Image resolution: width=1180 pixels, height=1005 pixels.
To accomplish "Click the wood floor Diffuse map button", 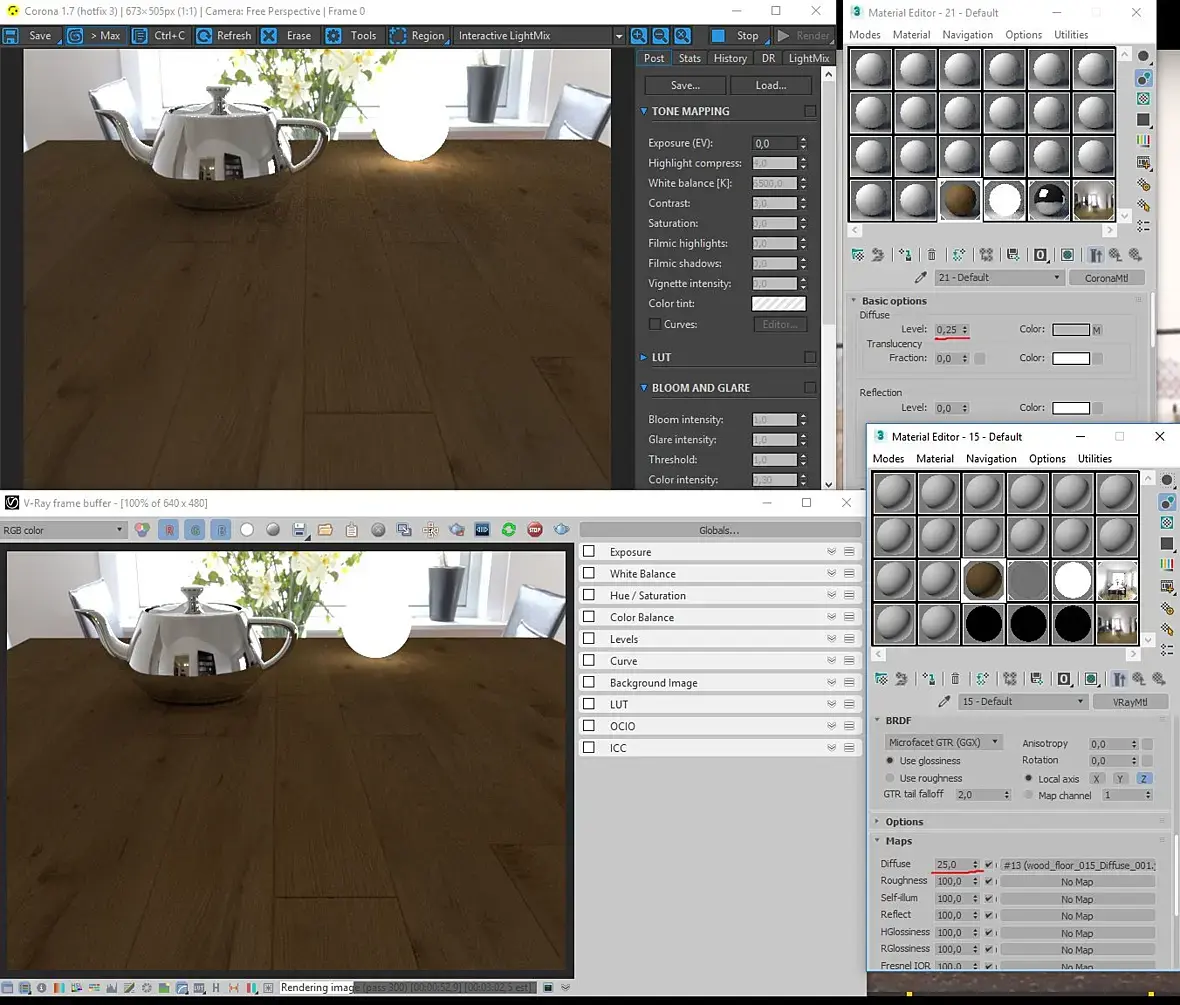I will pos(1078,865).
